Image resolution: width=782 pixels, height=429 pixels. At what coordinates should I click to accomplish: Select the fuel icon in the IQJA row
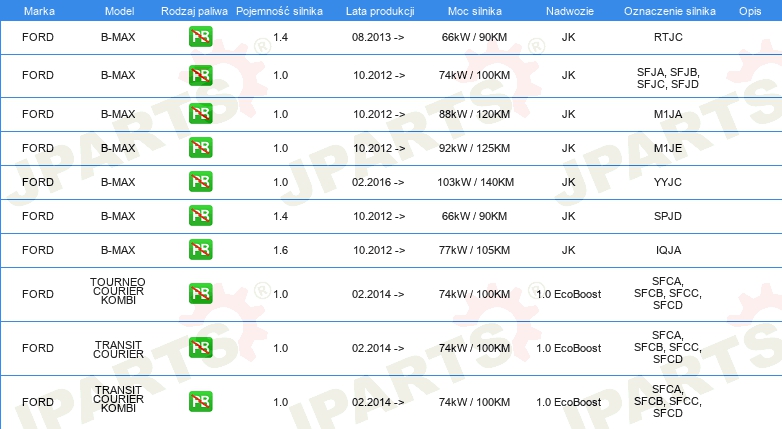[x=200, y=249]
